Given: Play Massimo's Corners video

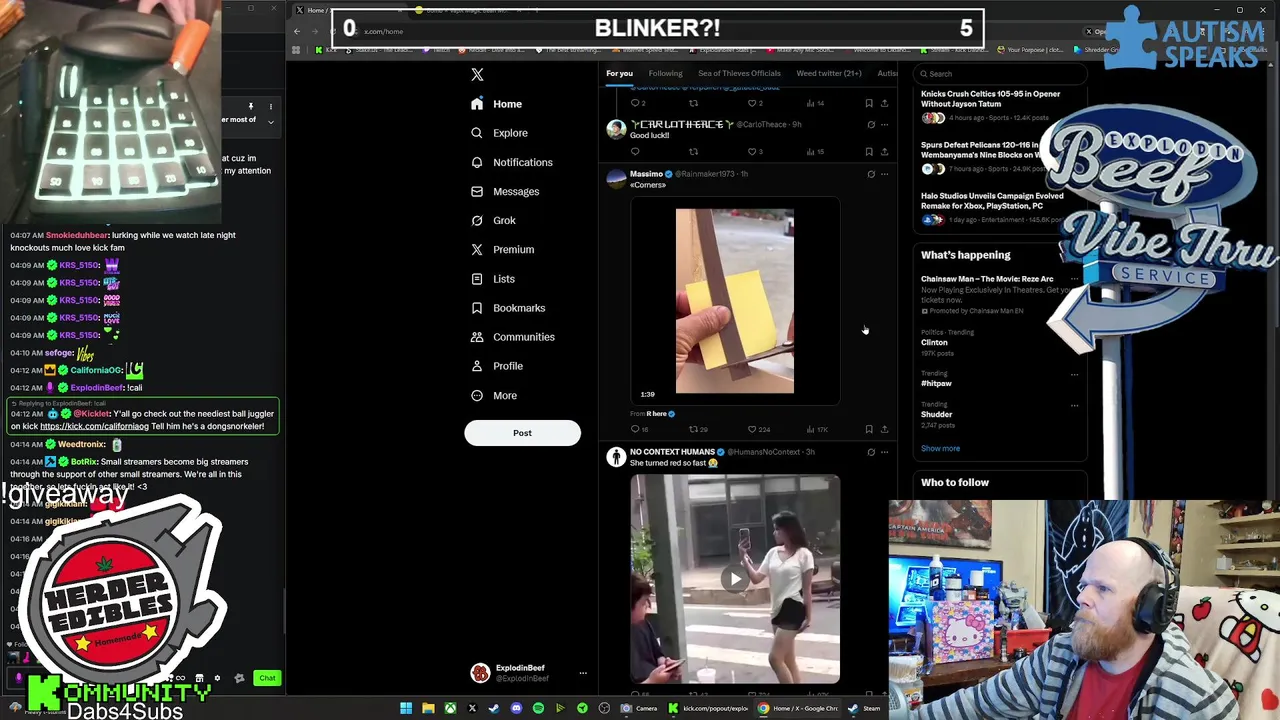Looking at the screenshot, I should pos(735,301).
